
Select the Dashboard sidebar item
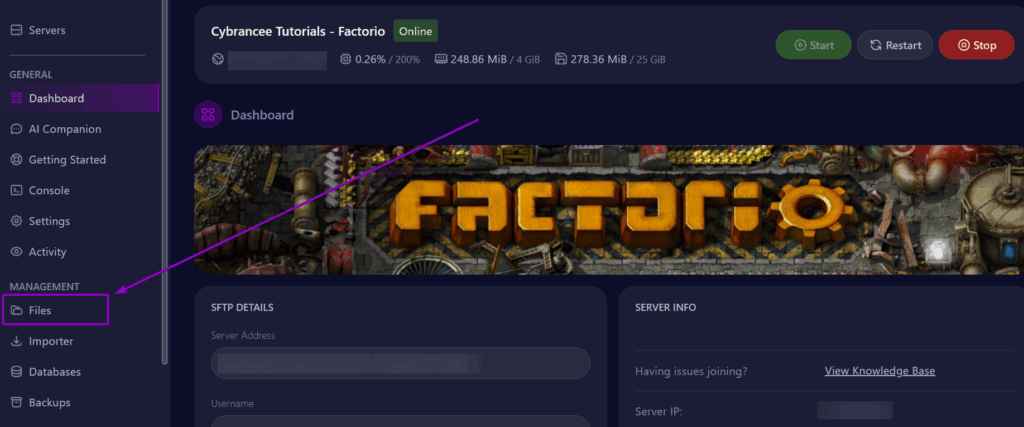pyautogui.click(x=80, y=98)
